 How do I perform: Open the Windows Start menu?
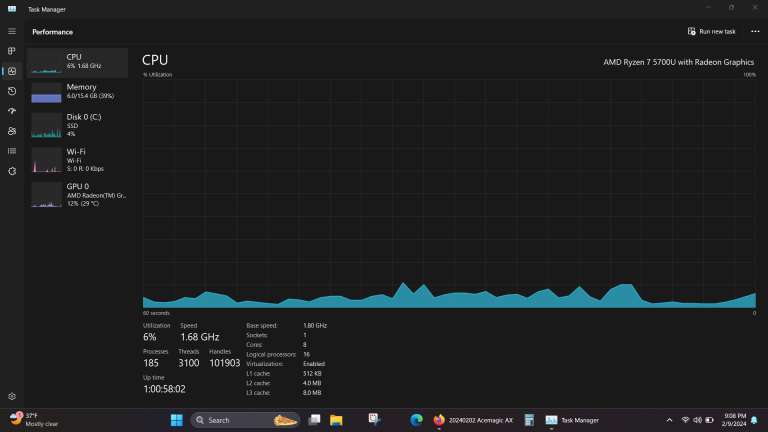[177, 420]
